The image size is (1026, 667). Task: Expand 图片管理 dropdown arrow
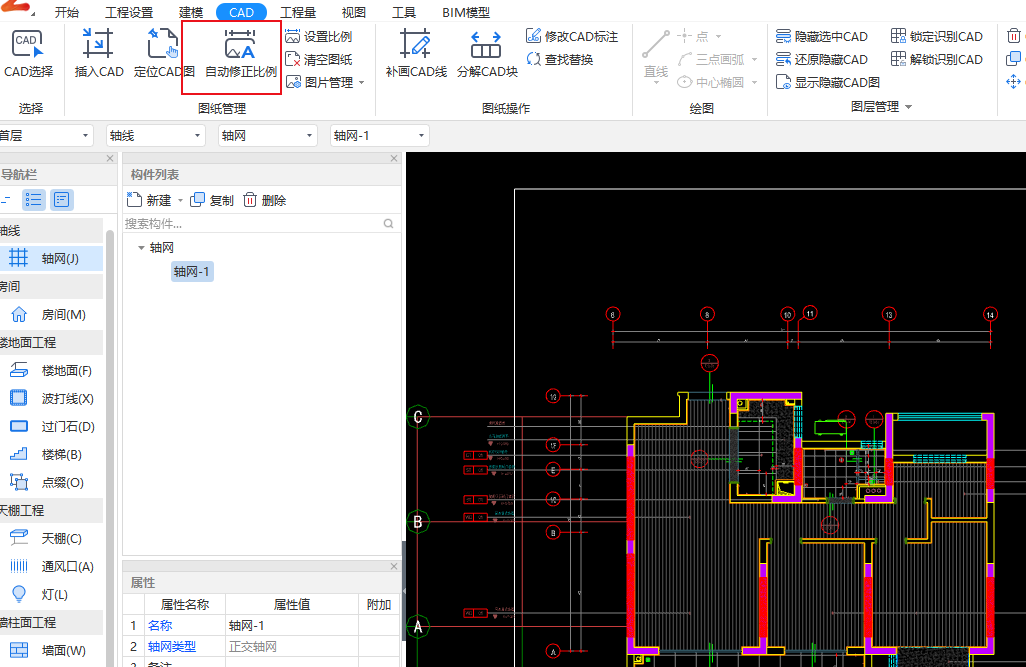362,83
